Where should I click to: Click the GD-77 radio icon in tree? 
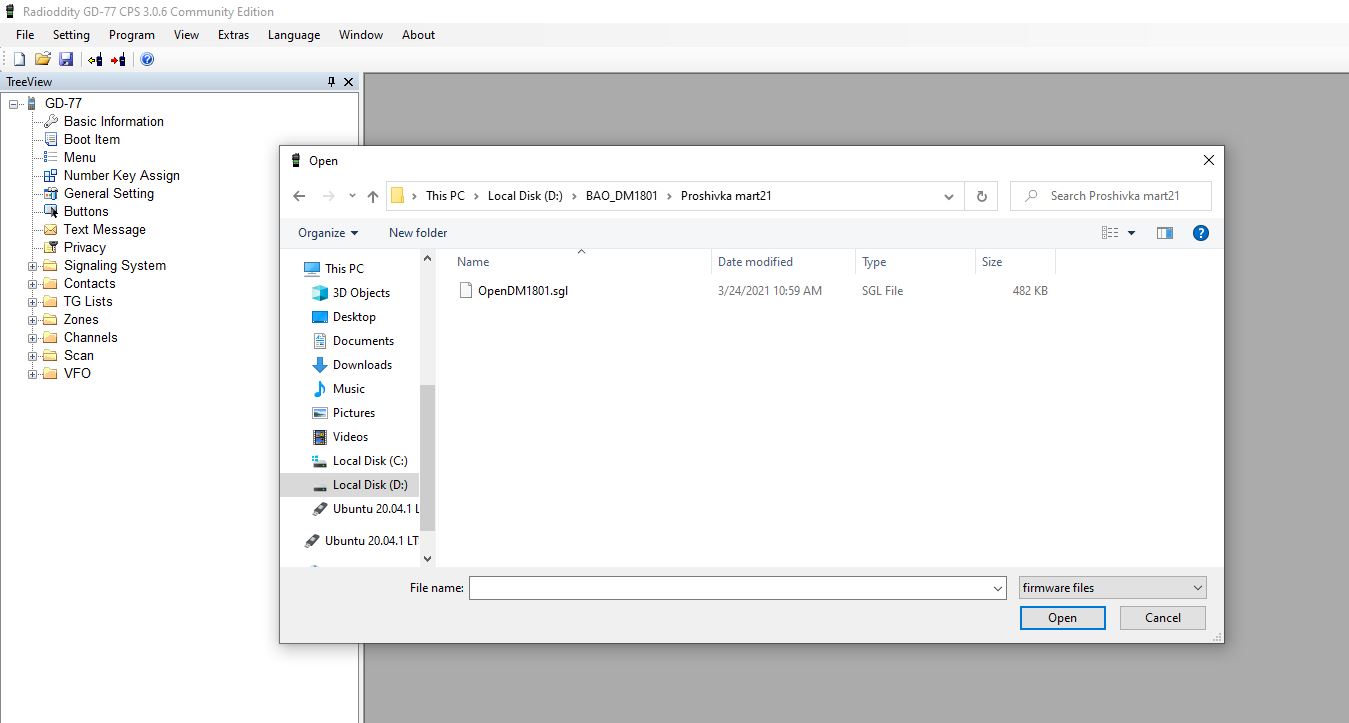click(32, 103)
